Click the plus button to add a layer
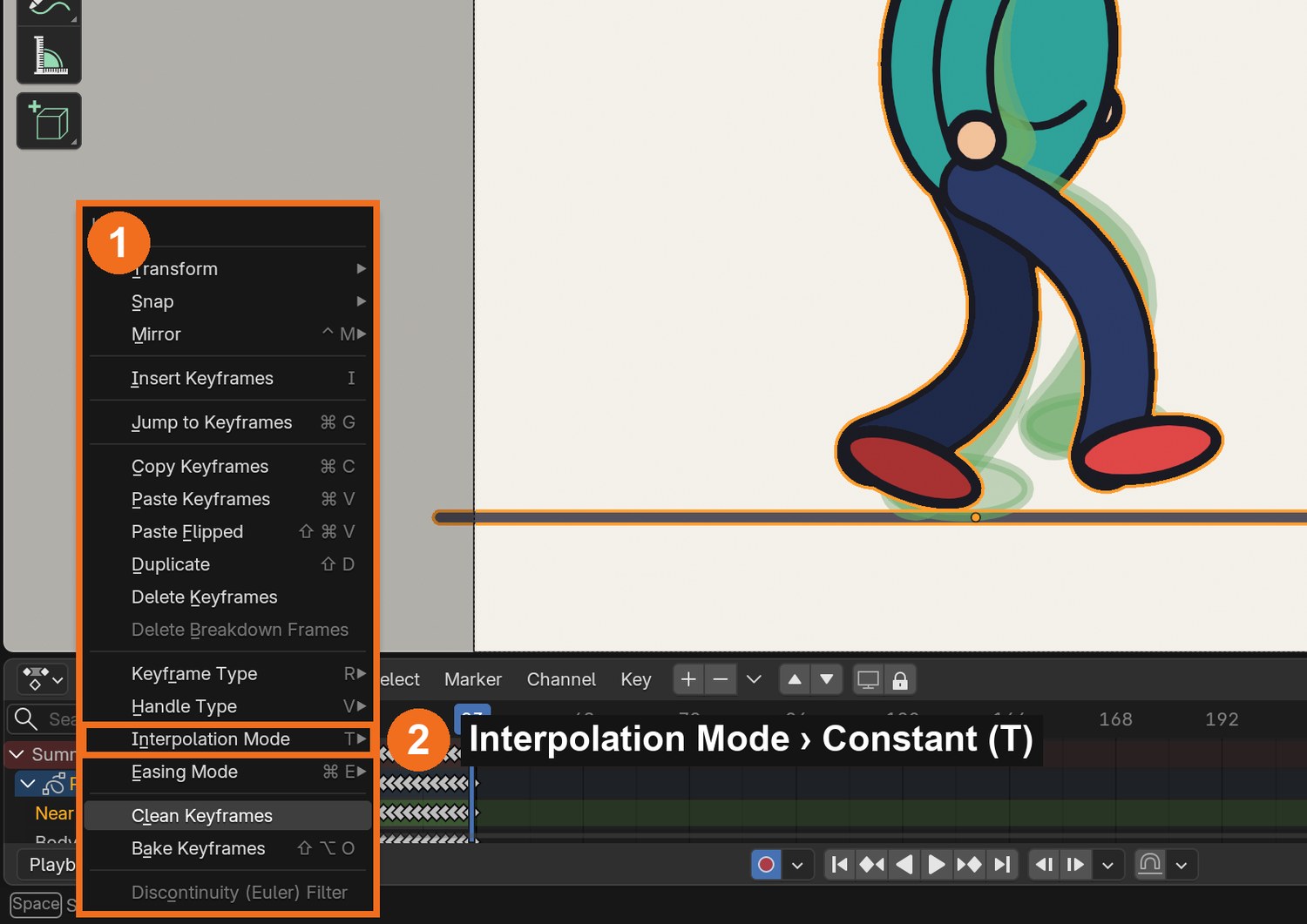 [688, 679]
